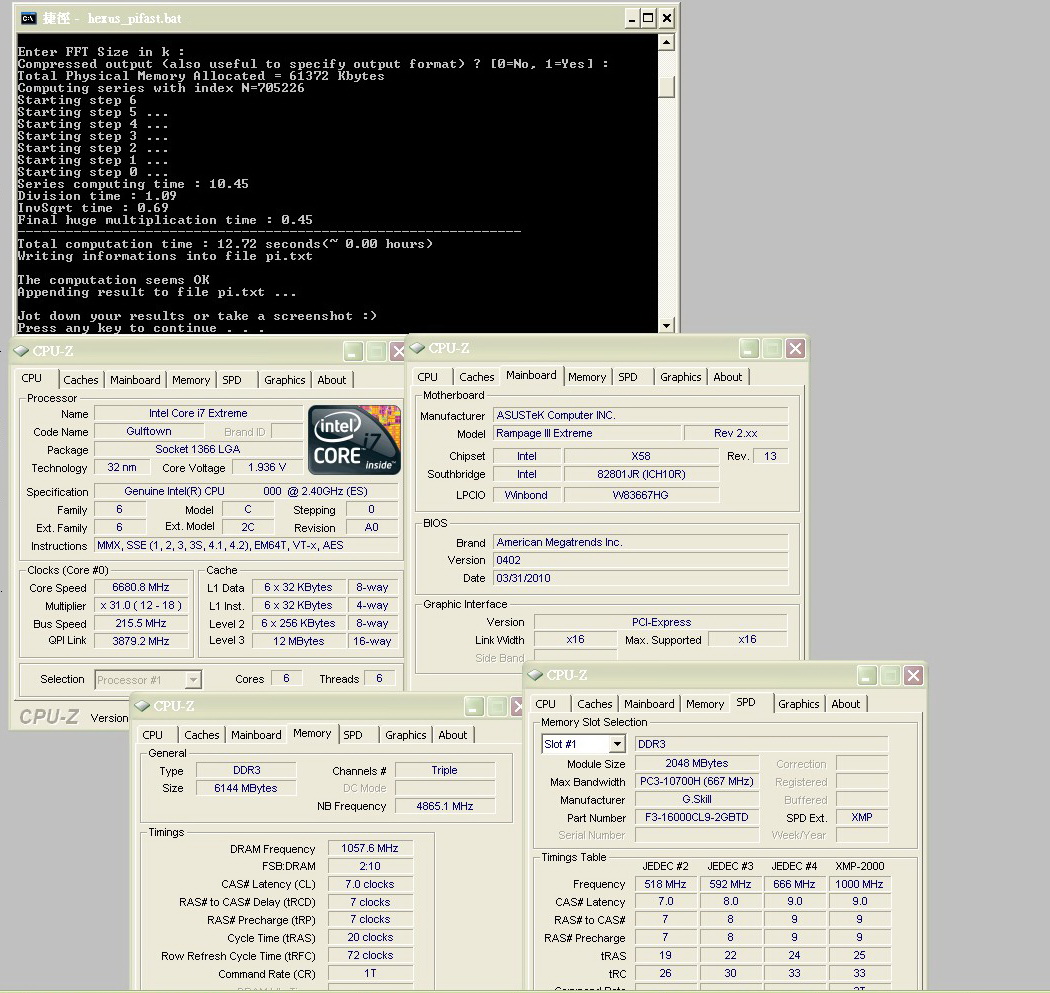Click the CPU-Z icon in the SPD window title
The width and height of the screenshot is (1050, 993).
click(535, 675)
